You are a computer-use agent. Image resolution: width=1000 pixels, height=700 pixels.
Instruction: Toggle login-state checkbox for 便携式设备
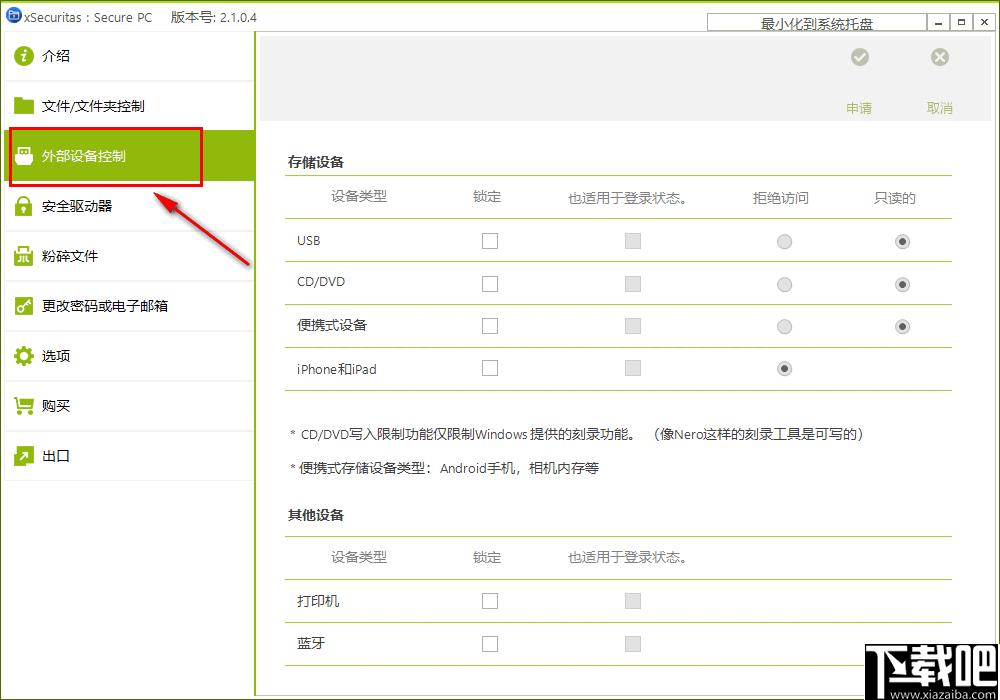coord(633,326)
